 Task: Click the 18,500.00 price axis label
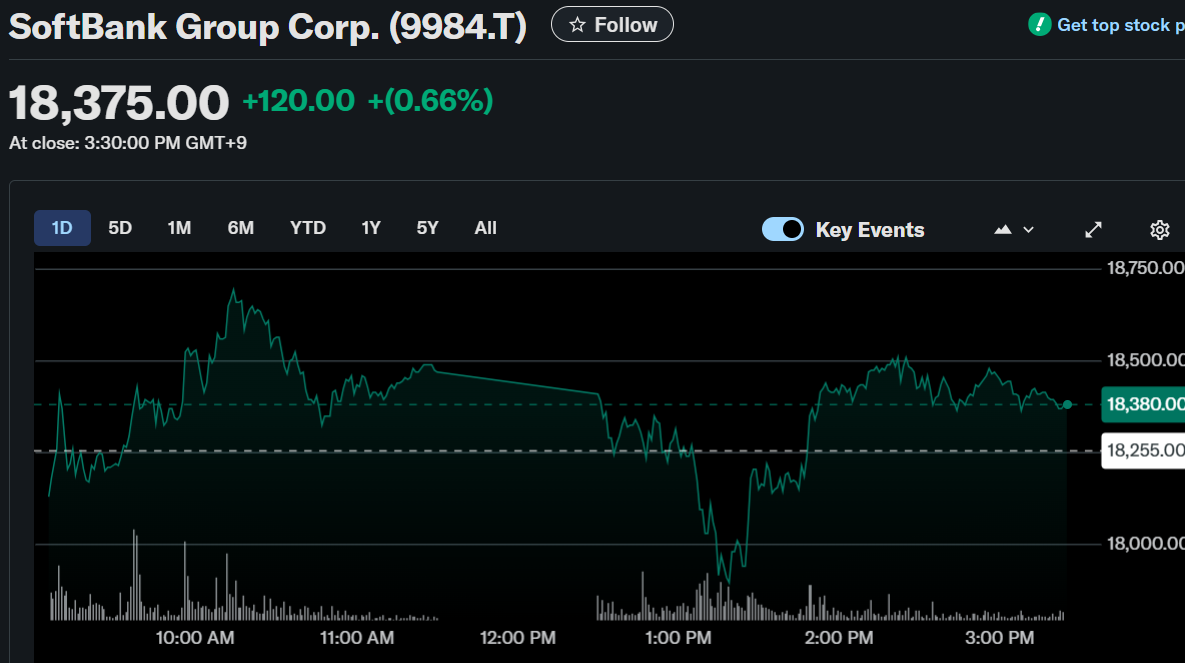pos(1146,360)
